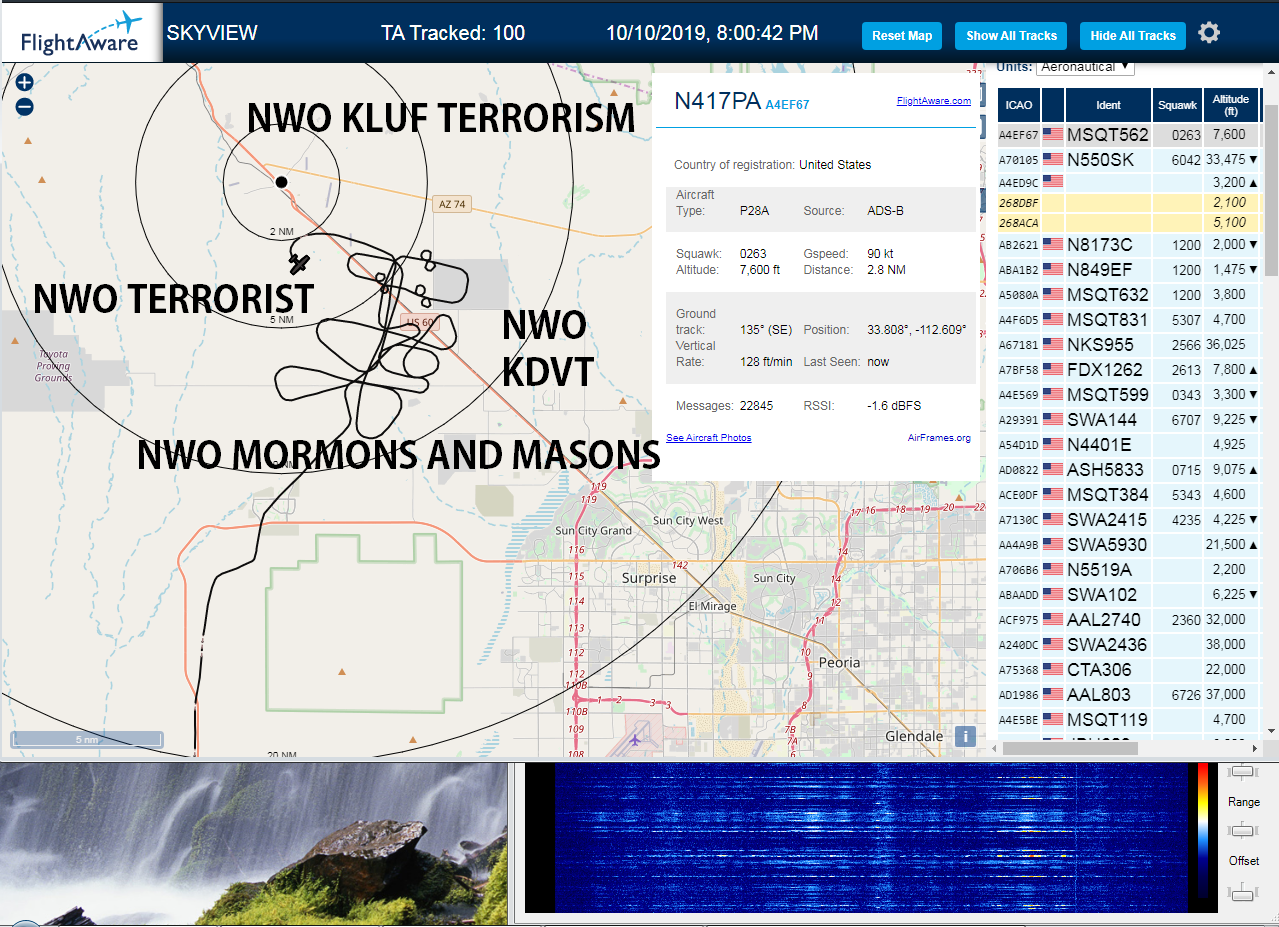Select the MSQT831 aircraft row
The width and height of the screenshot is (1279, 927).
pyautogui.click(x=1129, y=319)
